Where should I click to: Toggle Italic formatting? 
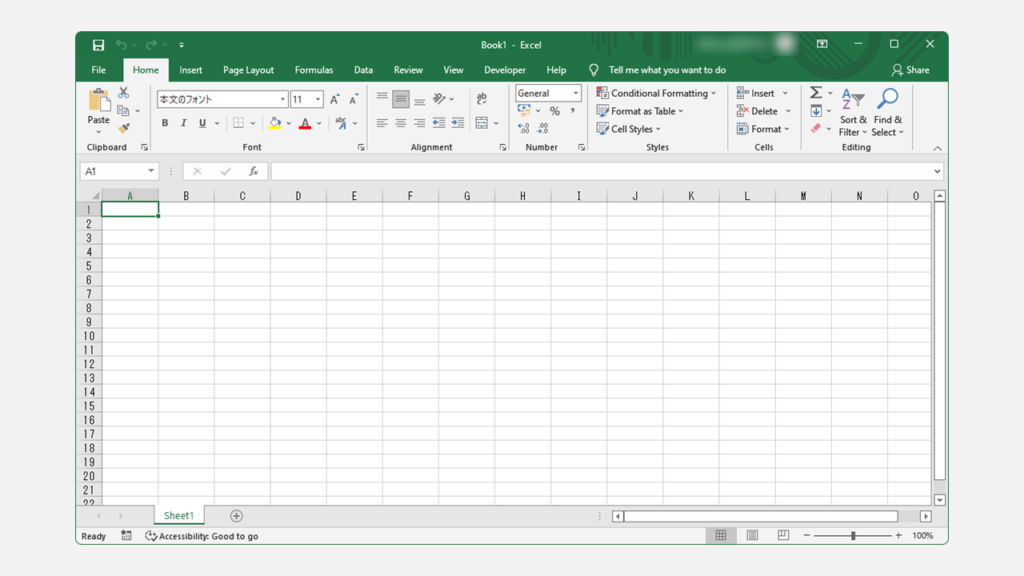(x=184, y=123)
